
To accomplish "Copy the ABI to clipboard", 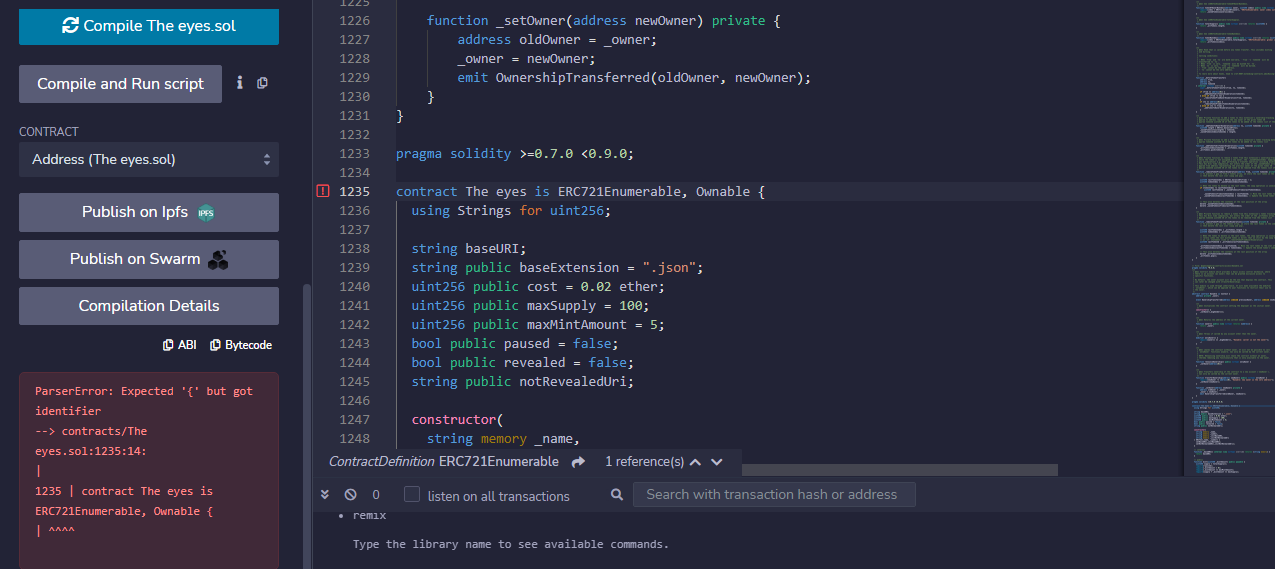I will (x=180, y=345).
